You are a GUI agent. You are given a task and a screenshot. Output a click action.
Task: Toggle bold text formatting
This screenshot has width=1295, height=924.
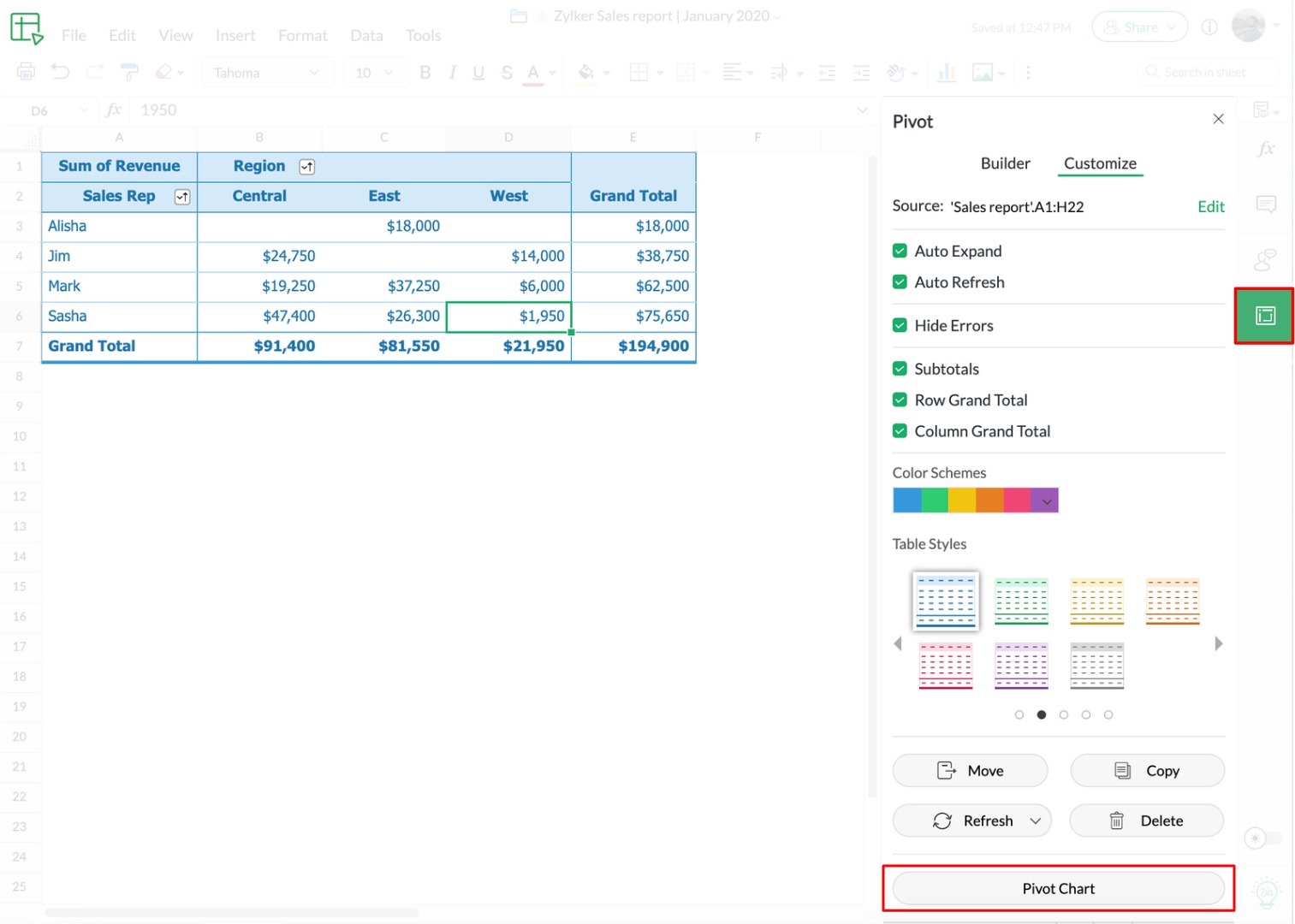click(x=425, y=73)
